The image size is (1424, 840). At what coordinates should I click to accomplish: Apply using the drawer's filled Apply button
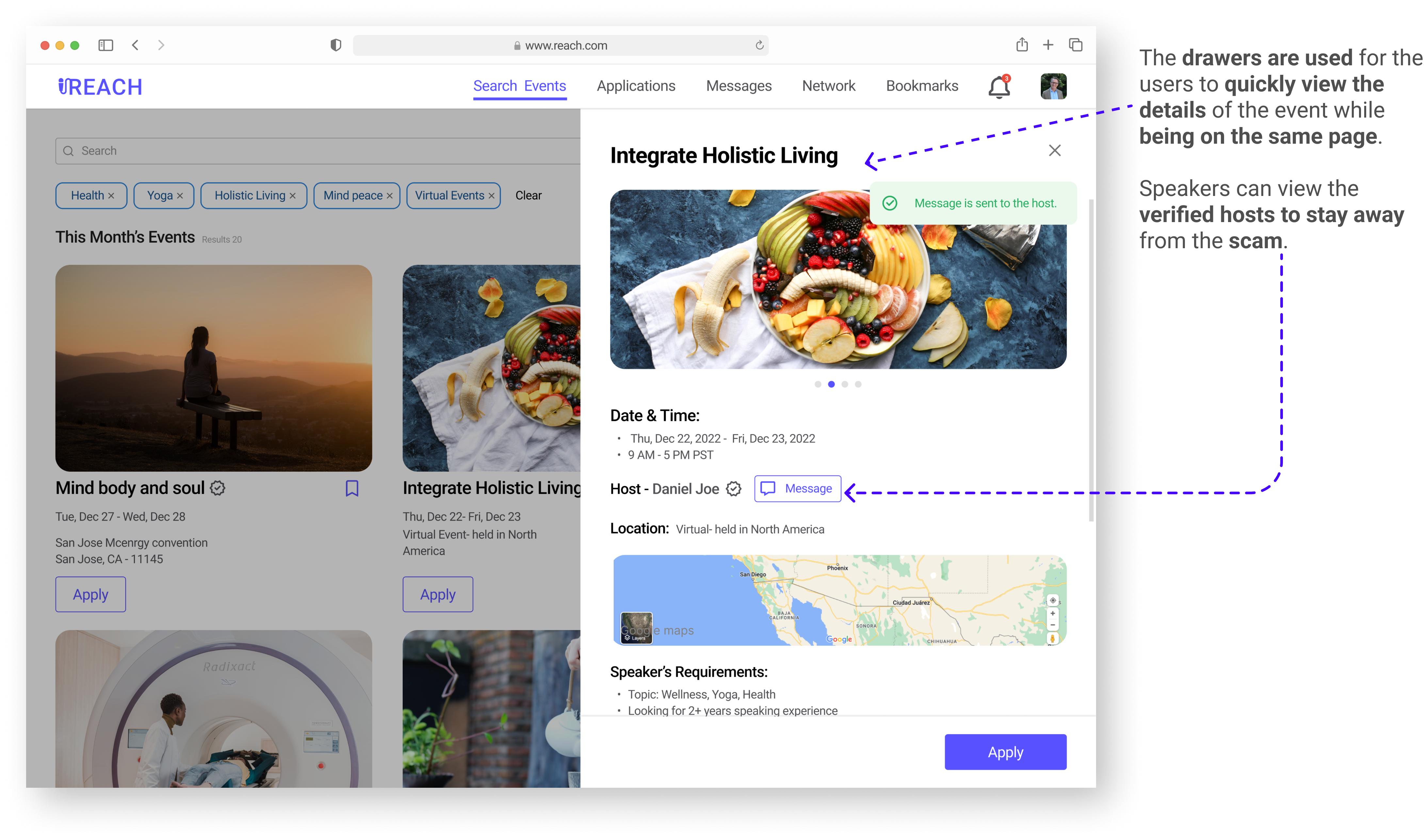pos(1005,752)
